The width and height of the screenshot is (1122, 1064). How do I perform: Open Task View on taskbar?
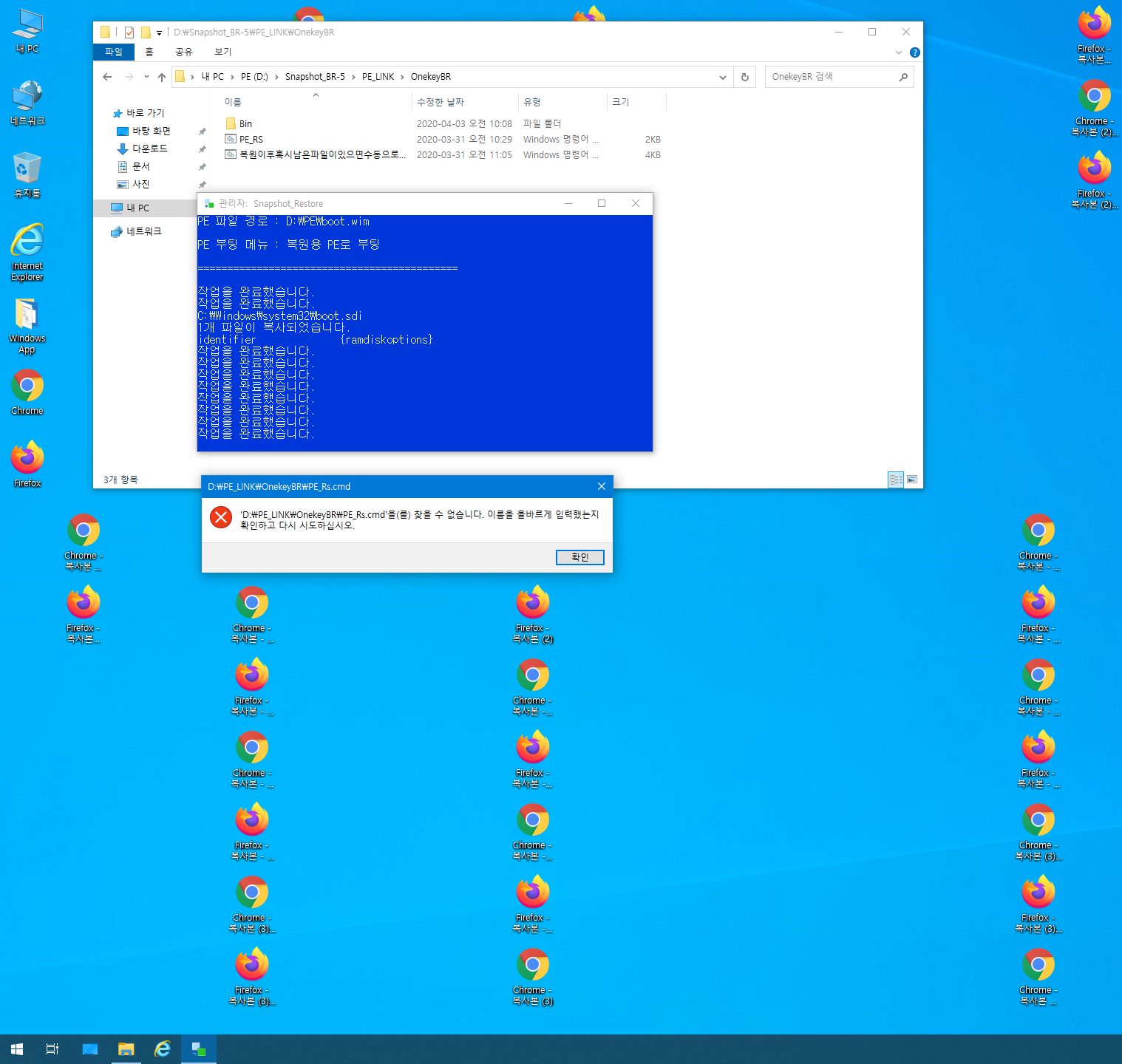[x=52, y=1049]
